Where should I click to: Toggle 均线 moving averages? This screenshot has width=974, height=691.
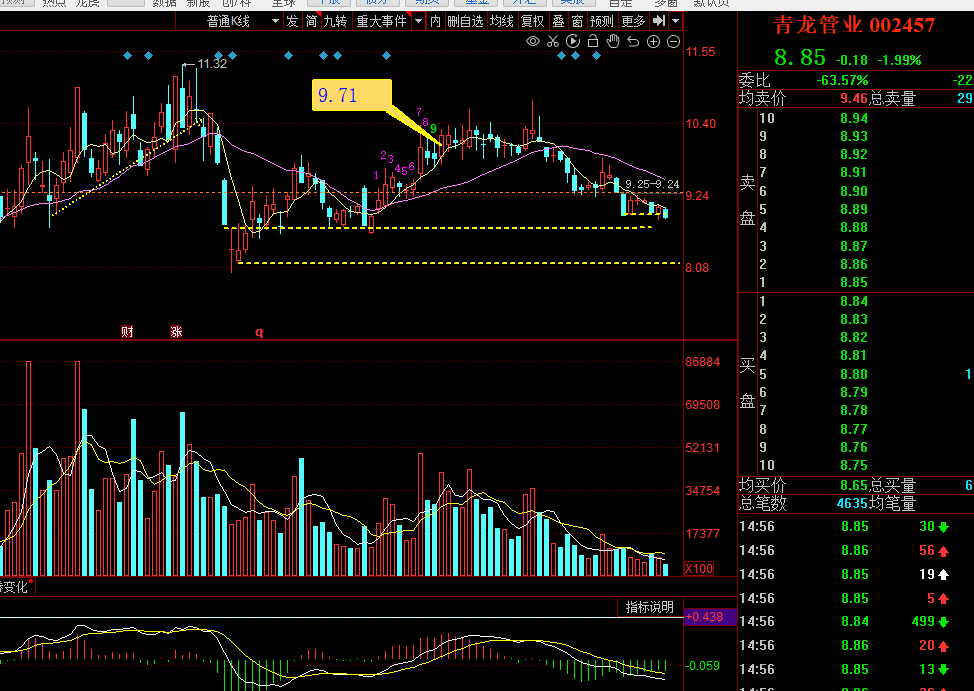501,21
